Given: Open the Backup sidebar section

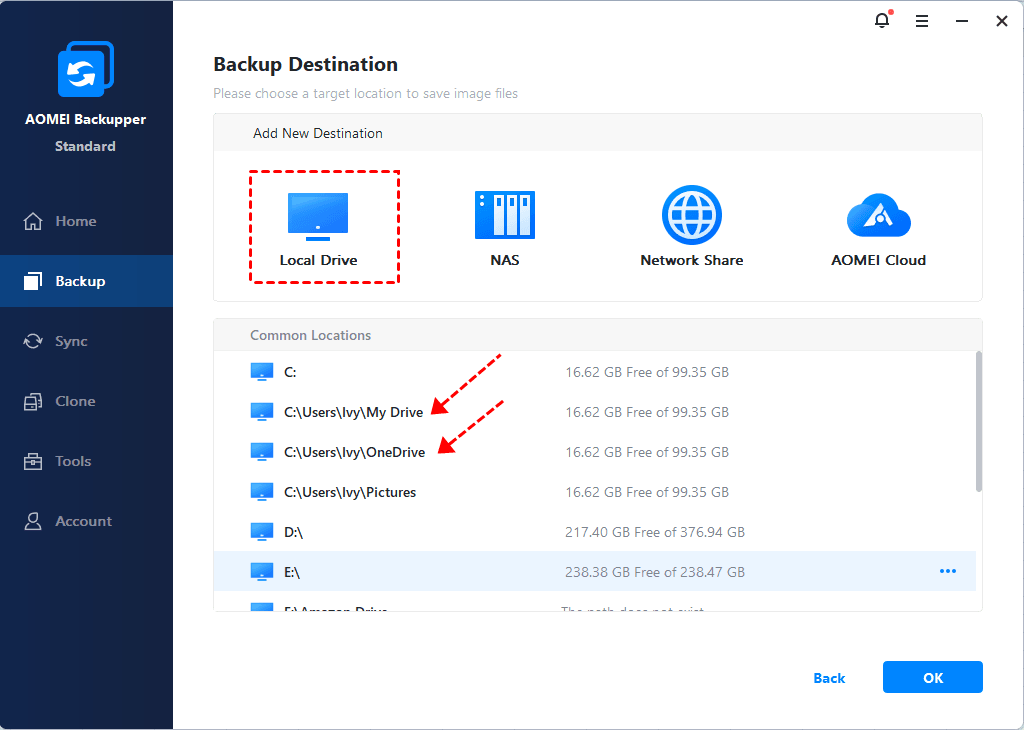Looking at the screenshot, I should (x=80, y=281).
